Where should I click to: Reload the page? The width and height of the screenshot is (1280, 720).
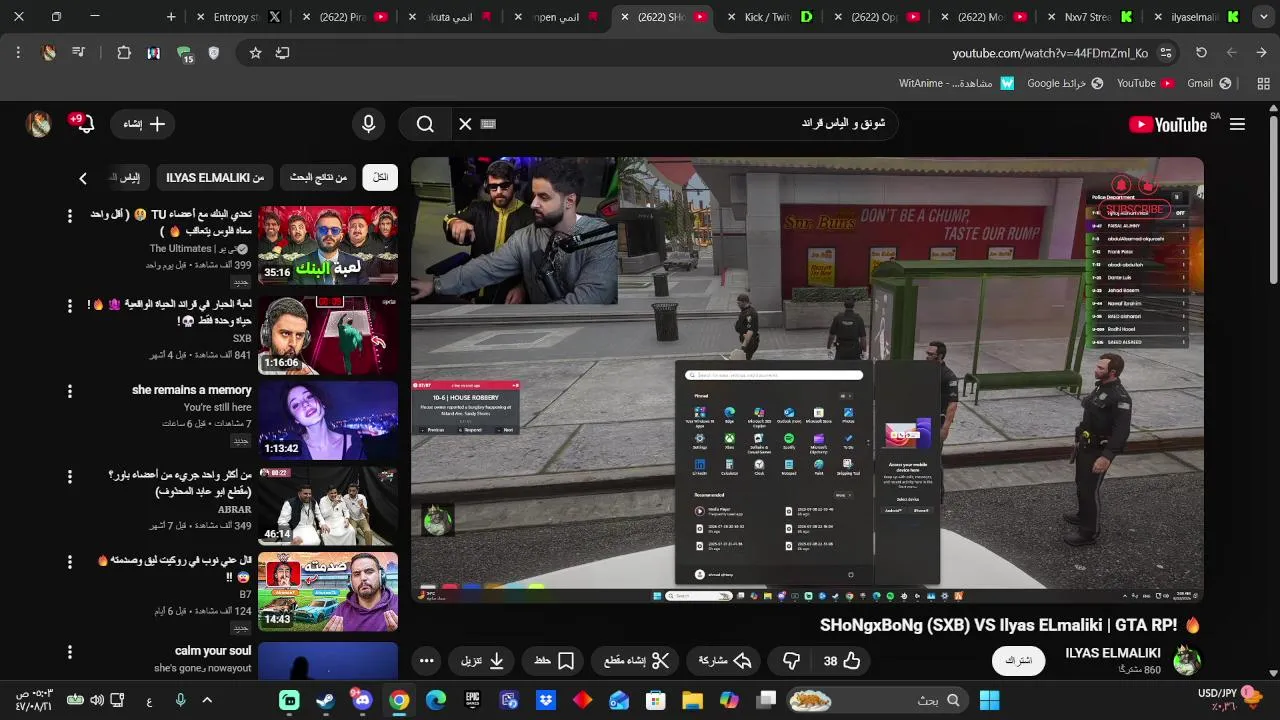click(x=1201, y=53)
